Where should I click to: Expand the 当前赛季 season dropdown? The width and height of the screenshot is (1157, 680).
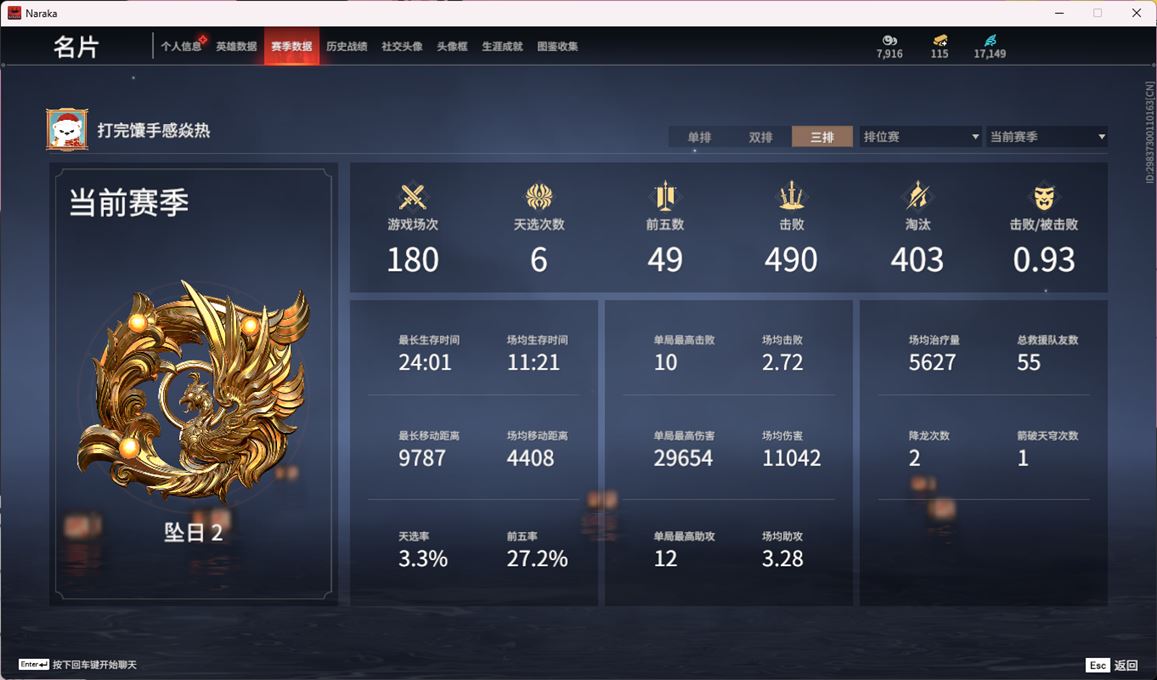click(x=1047, y=136)
